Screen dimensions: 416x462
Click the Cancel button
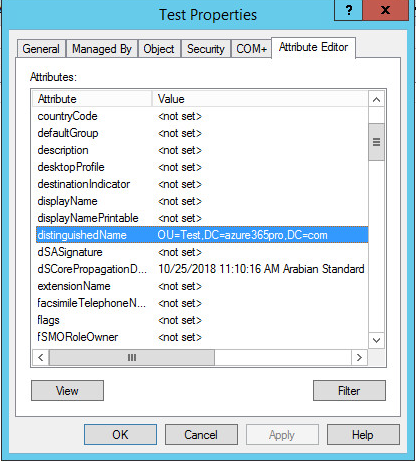(201, 434)
